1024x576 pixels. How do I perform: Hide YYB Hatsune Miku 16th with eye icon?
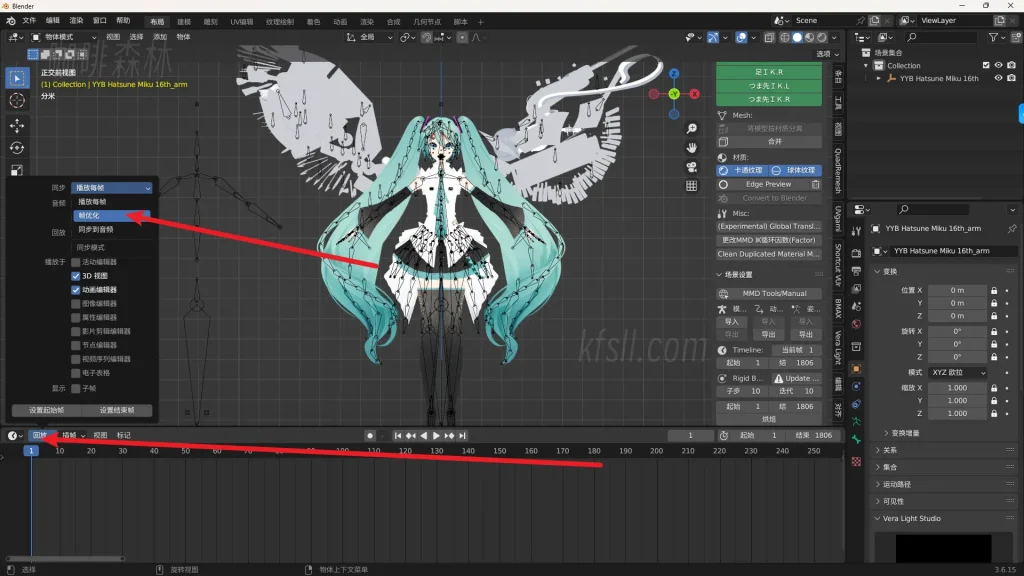coord(998,78)
